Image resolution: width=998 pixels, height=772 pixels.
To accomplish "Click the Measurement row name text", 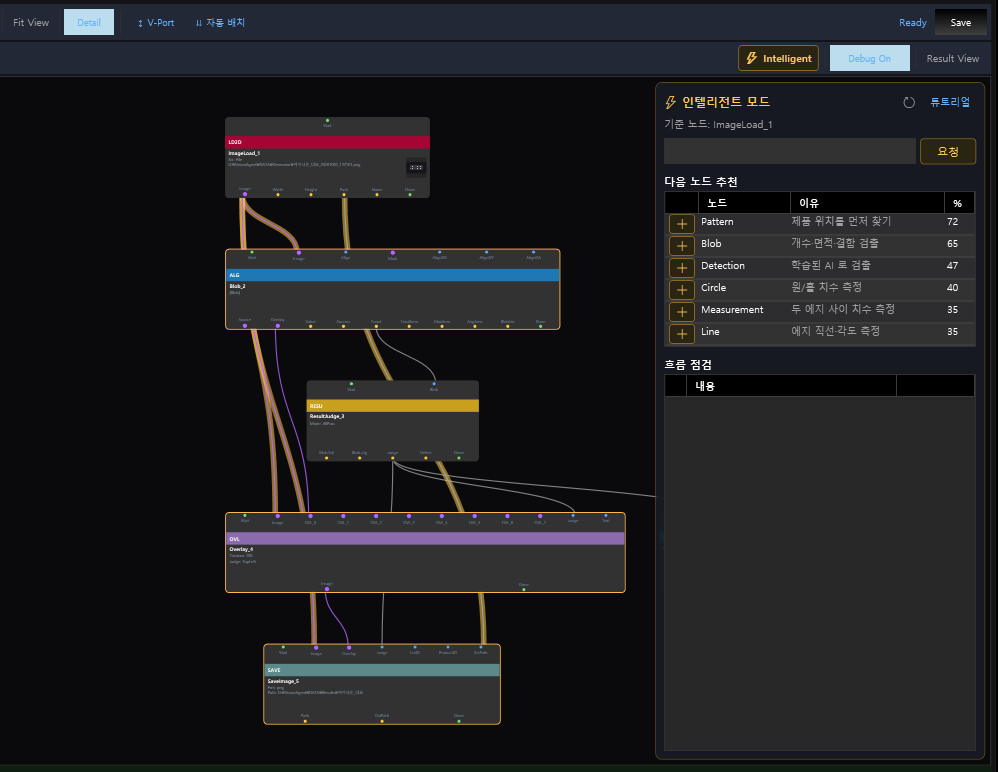I will (x=732, y=309).
